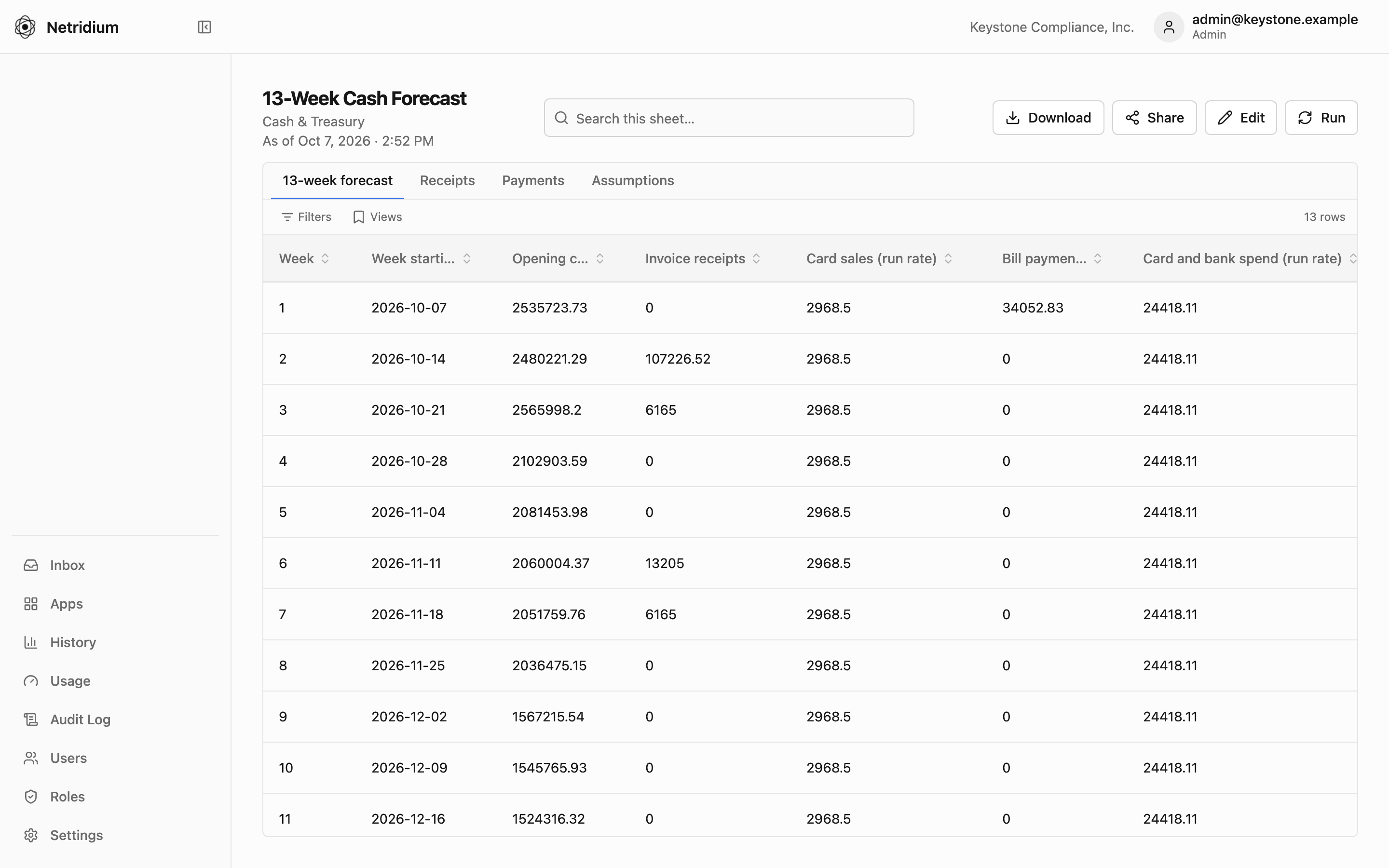The height and width of the screenshot is (868, 1389).
Task: Sort by Card and bank spend column
Action: click(1352, 258)
